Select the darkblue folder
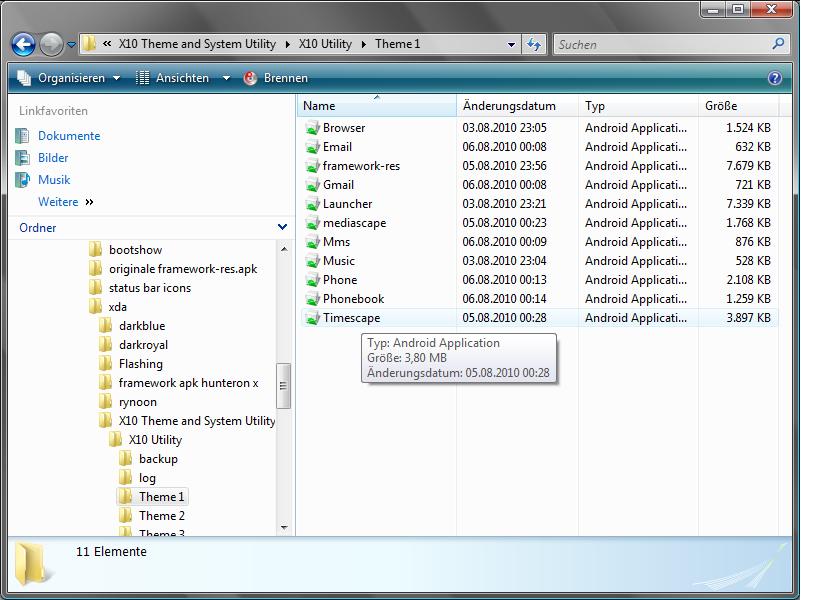840x600 pixels. [x=141, y=326]
